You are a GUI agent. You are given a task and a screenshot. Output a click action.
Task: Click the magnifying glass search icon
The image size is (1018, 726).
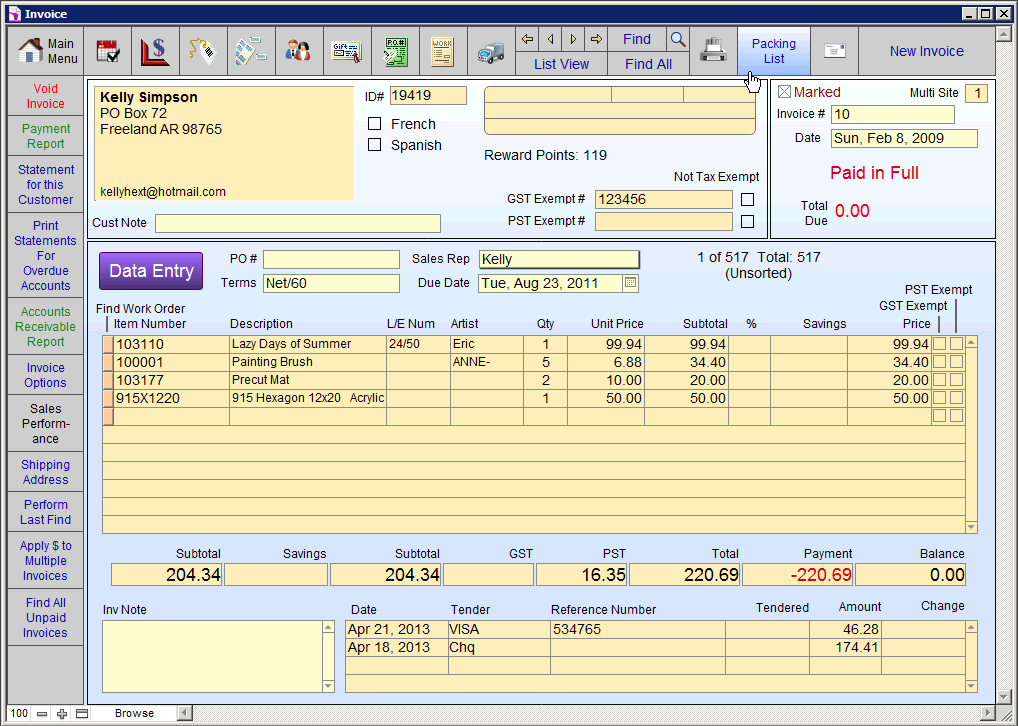pos(678,40)
